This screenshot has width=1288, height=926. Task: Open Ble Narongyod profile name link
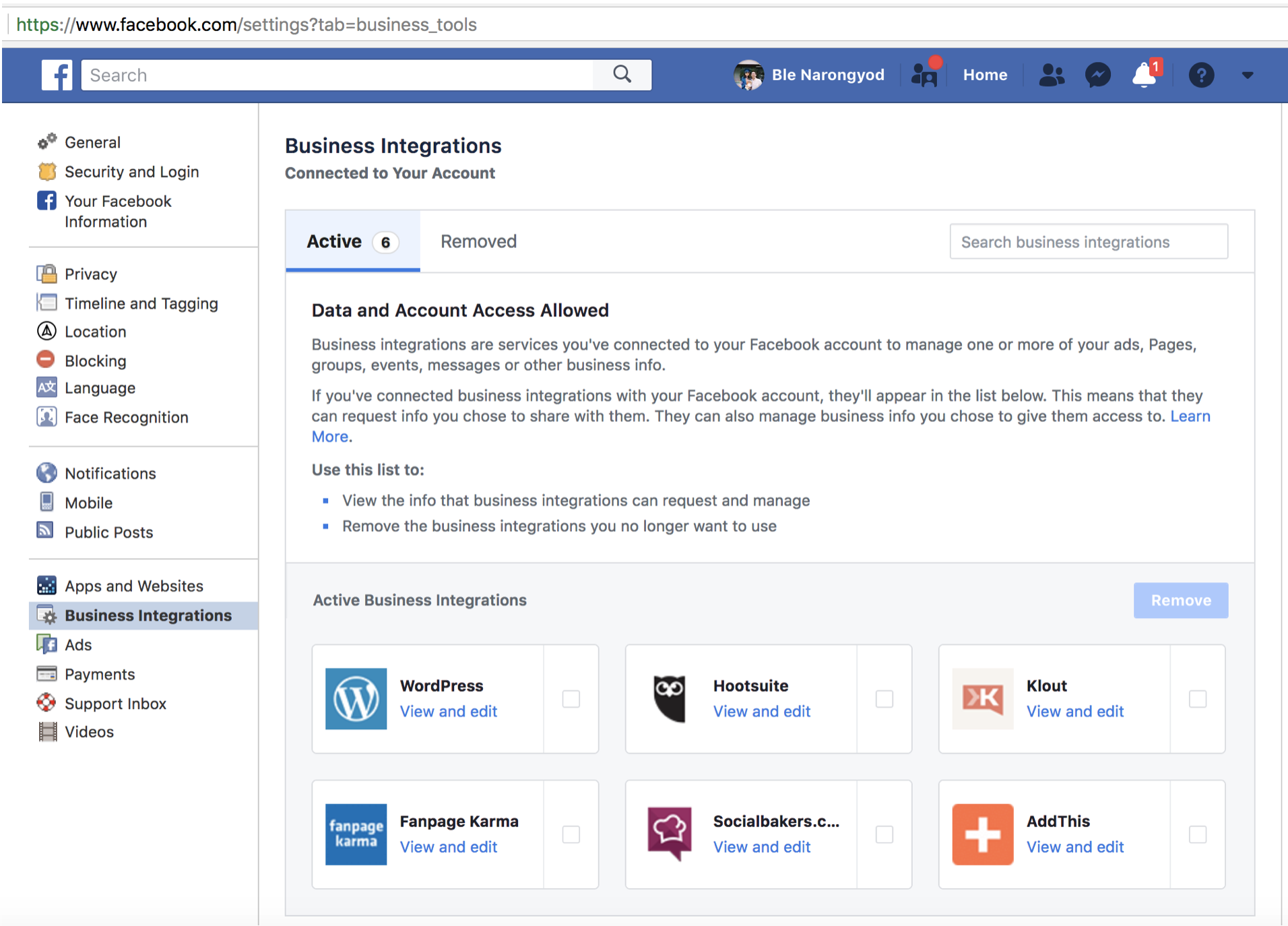pos(828,75)
